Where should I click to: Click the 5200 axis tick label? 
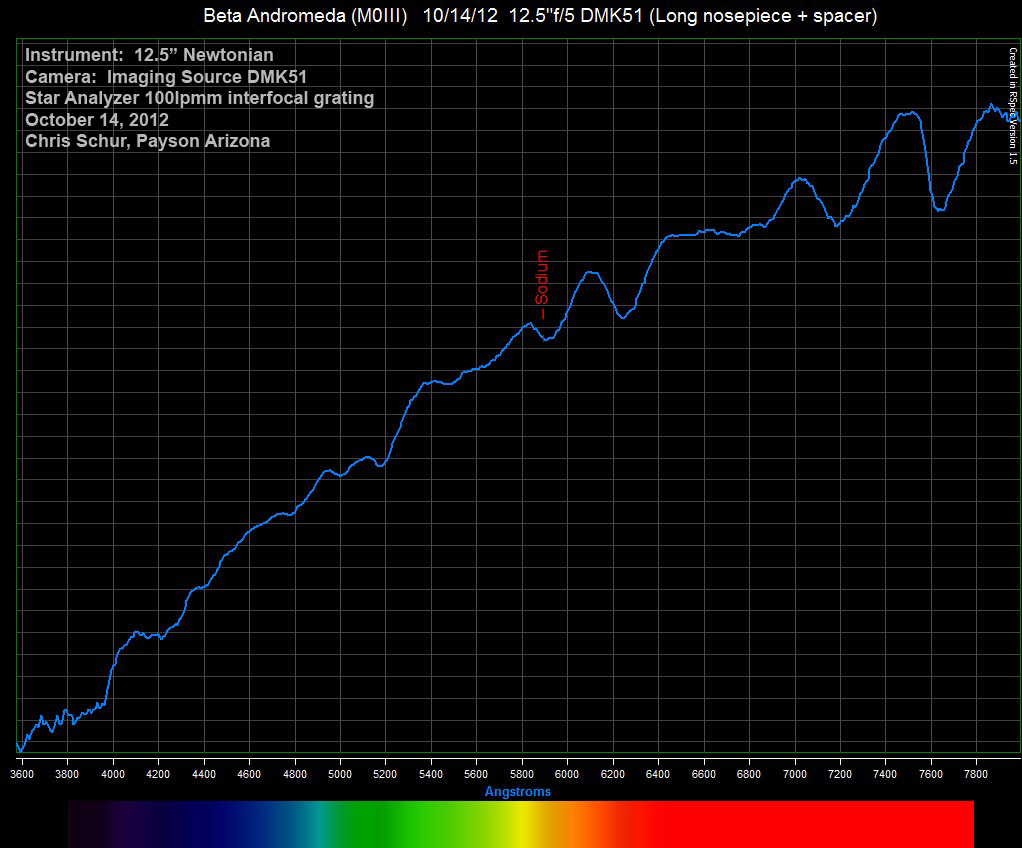click(x=385, y=774)
